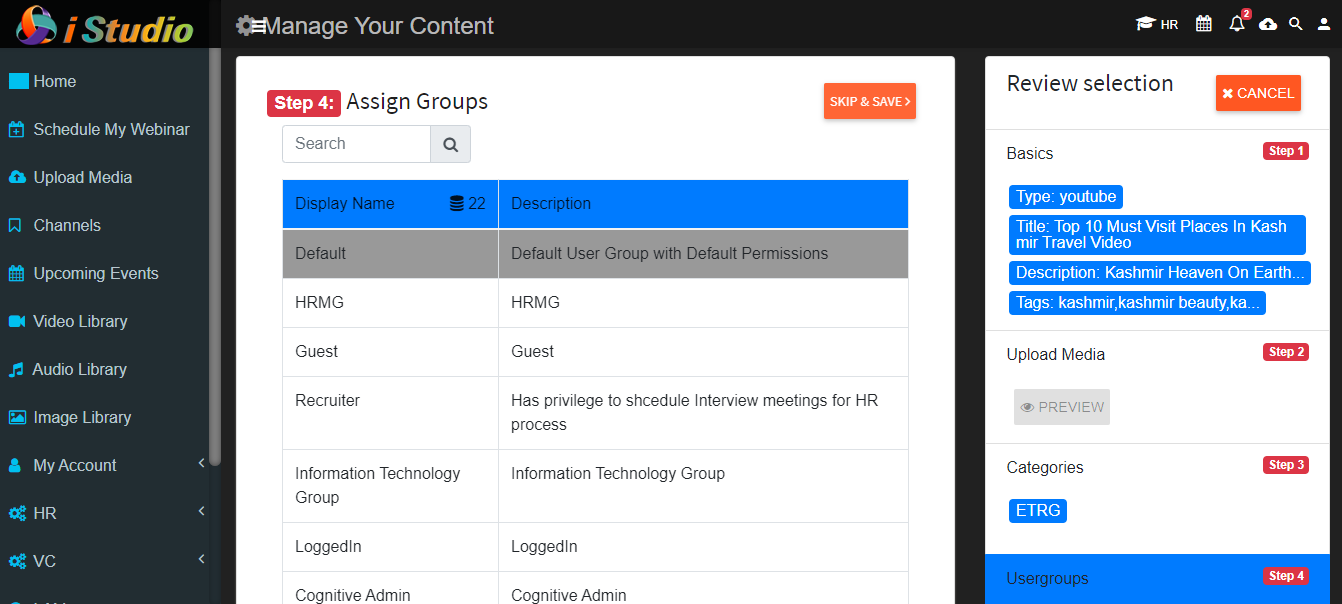Expand the VC submenu chevron

click(x=201, y=559)
